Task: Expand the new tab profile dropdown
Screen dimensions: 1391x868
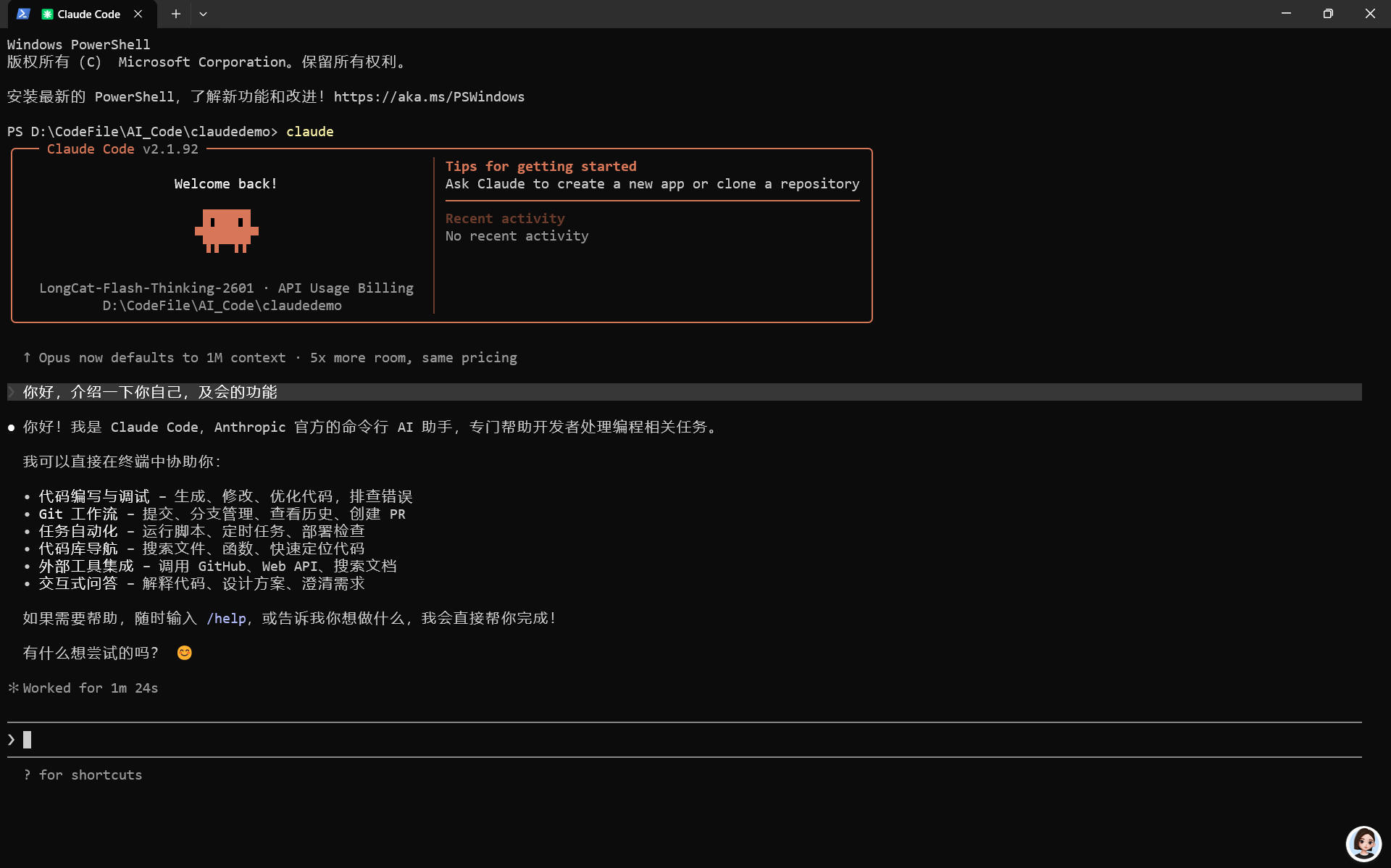Action: click(x=204, y=14)
